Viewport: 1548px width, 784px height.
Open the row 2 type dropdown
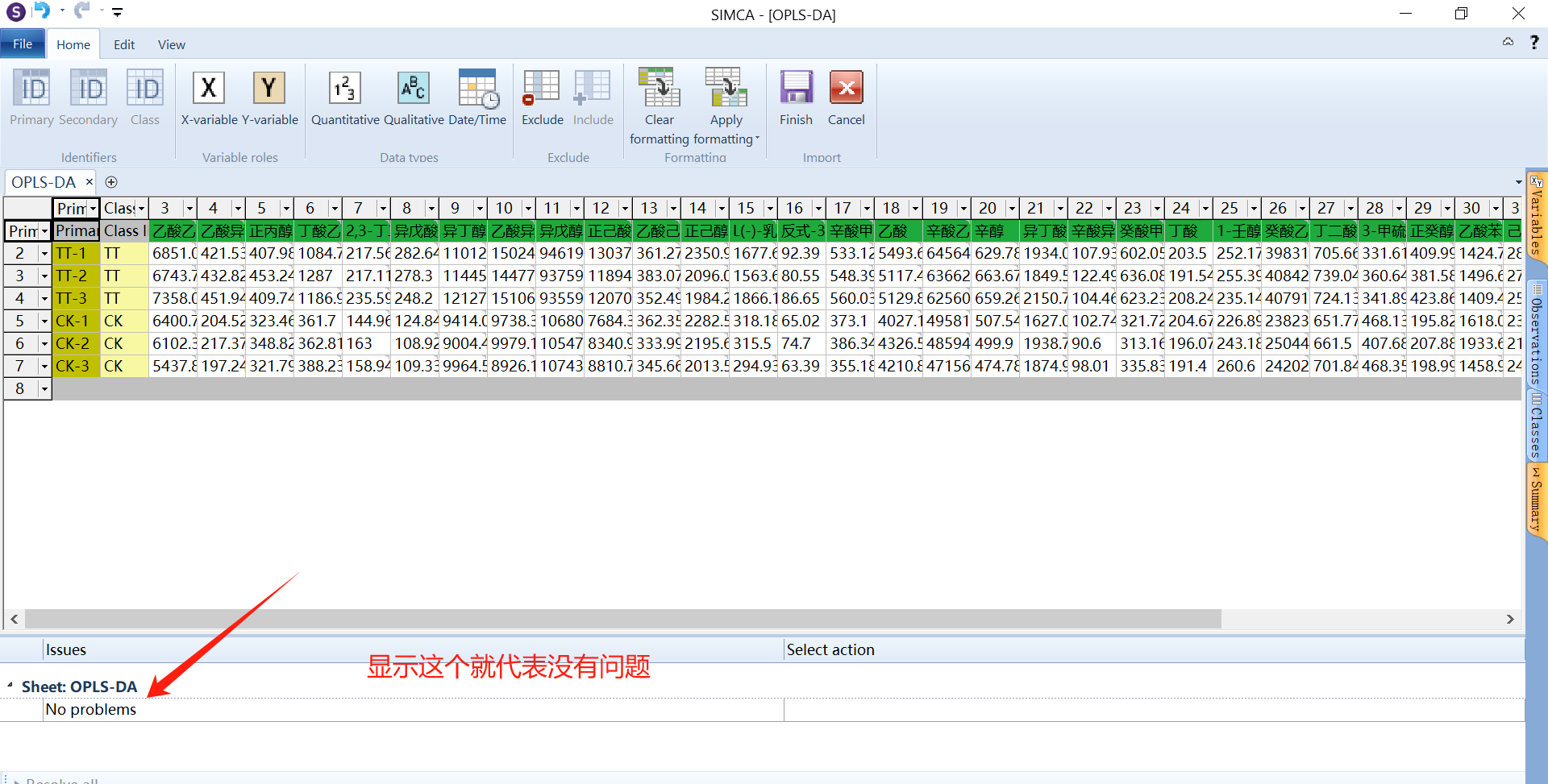(44, 254)
